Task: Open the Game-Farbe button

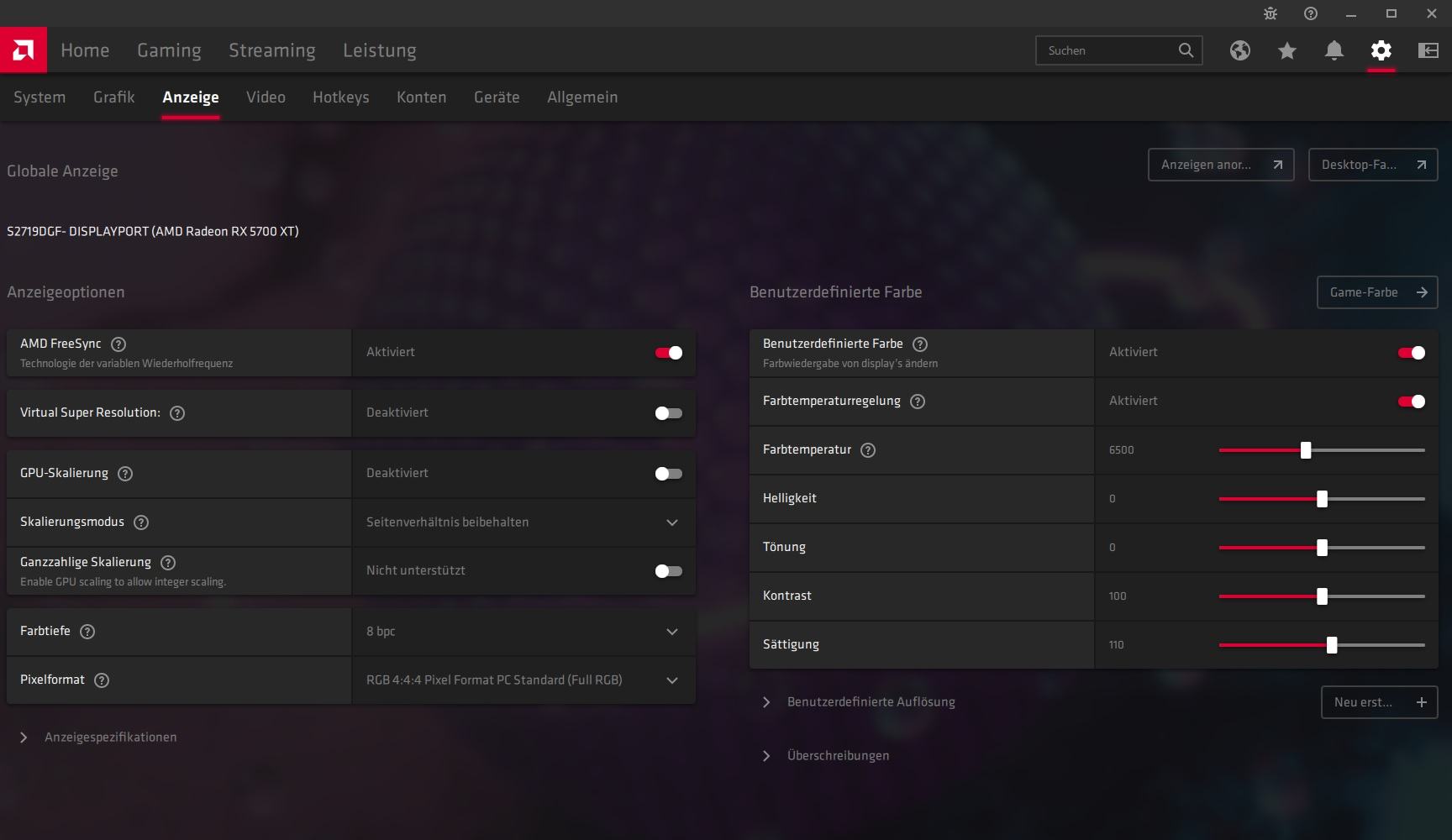Action: (x=1377, y=292)
